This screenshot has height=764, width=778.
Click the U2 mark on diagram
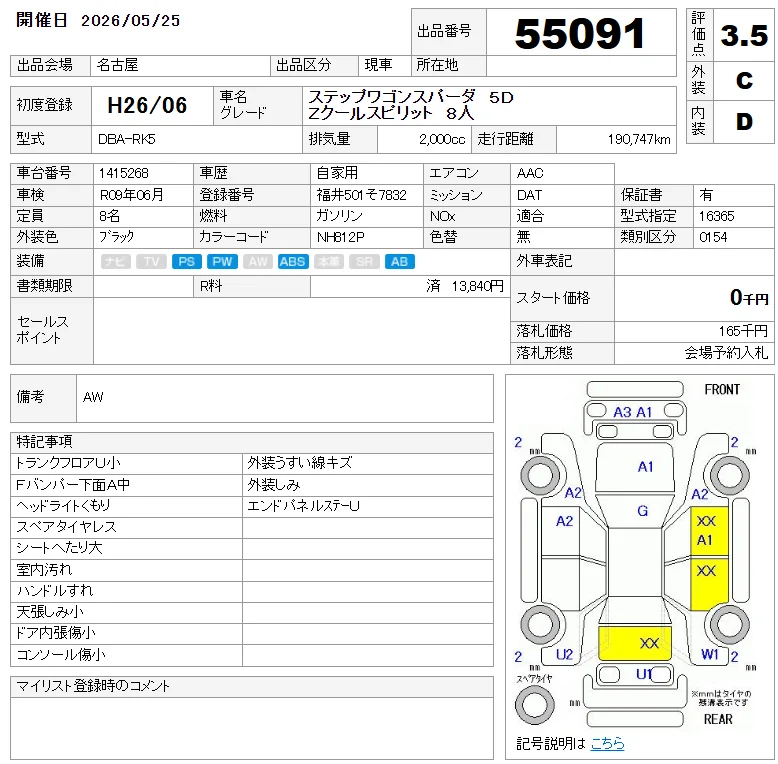tap(564, 654)
